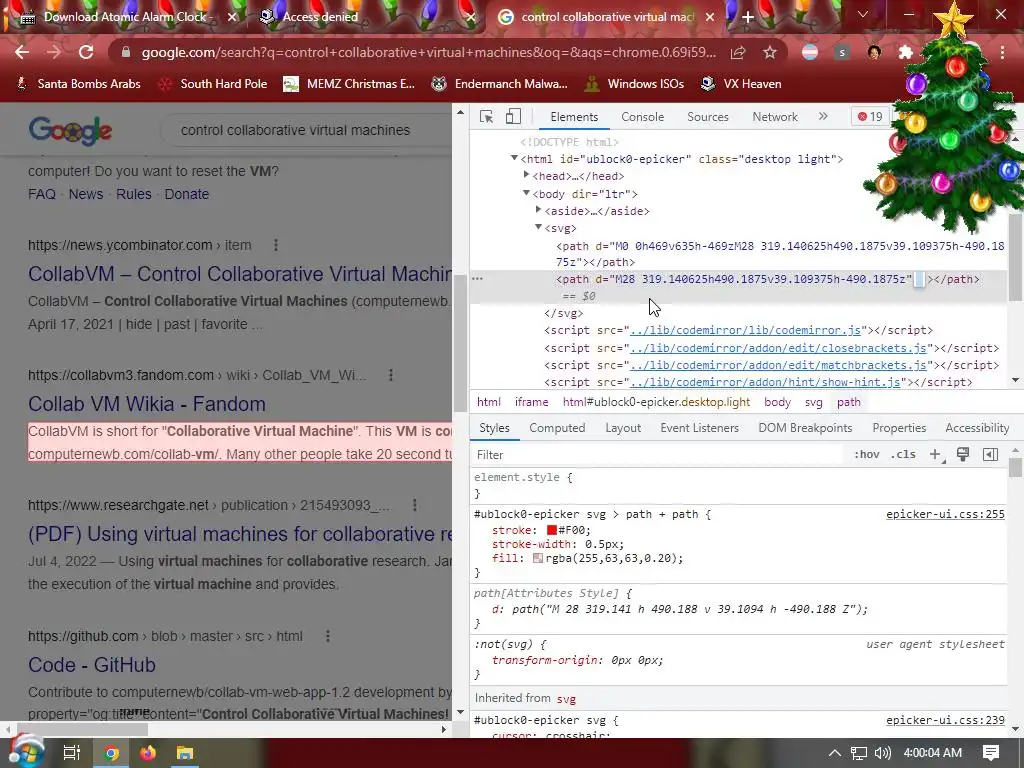This screenshot has height=768, width=1024.
Task: Toggle the .cls element classes panel
Action: [903, 455]
